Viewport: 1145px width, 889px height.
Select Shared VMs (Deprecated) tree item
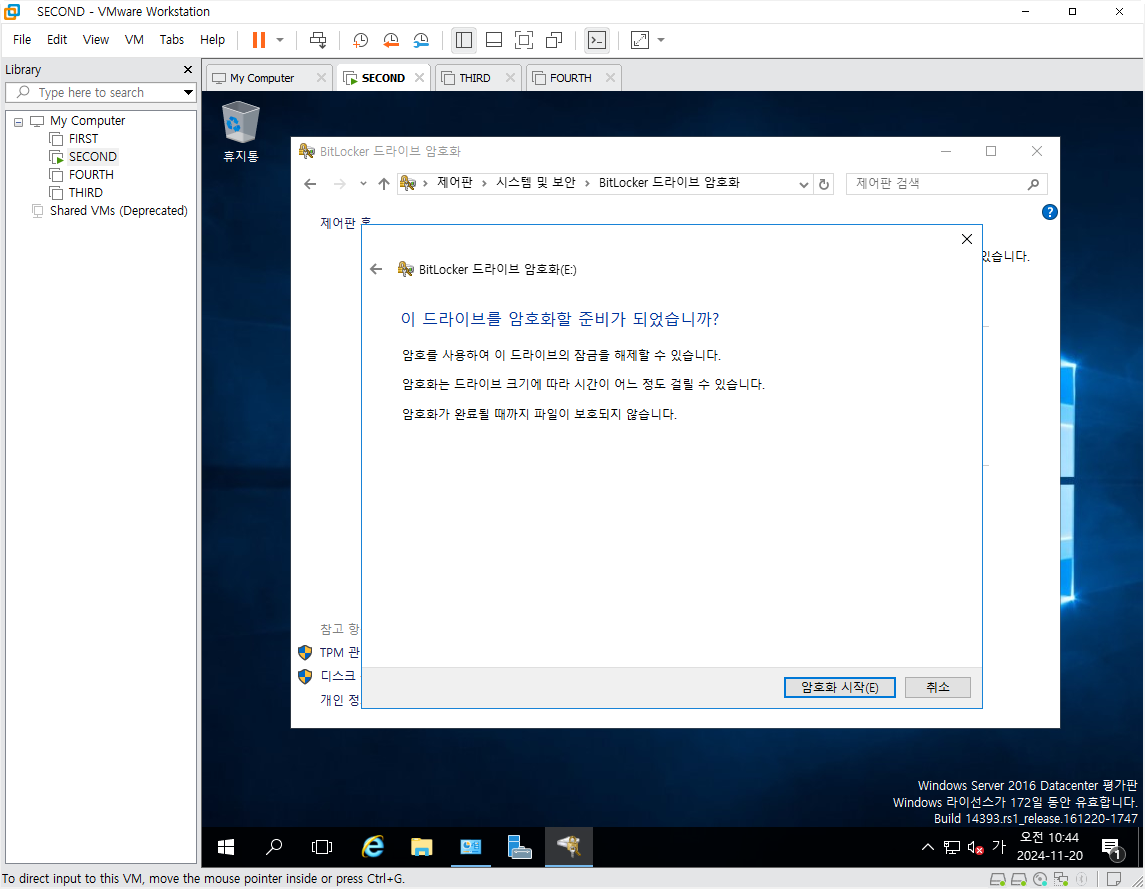pyautogui.click(x=118, y=210)
